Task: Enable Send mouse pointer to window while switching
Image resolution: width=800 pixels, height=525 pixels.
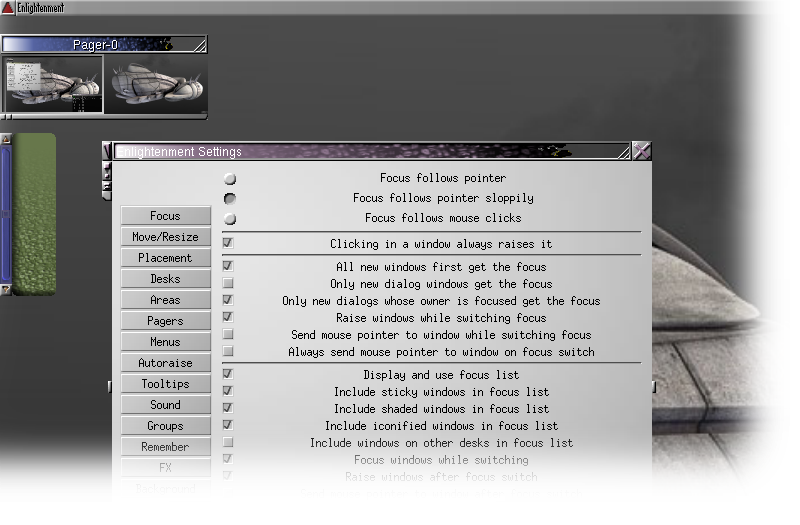Action: click(228, 334)
